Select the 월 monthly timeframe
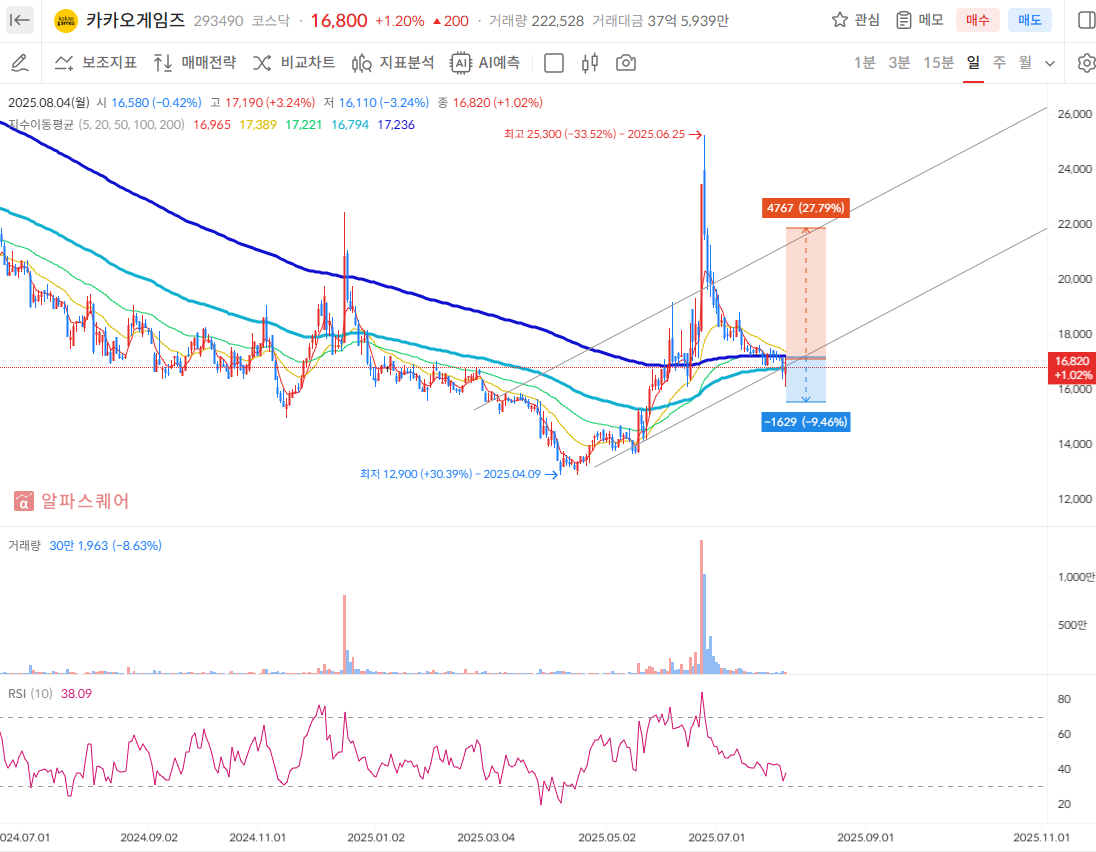The image size is (1096, 852). (1025, 63)
